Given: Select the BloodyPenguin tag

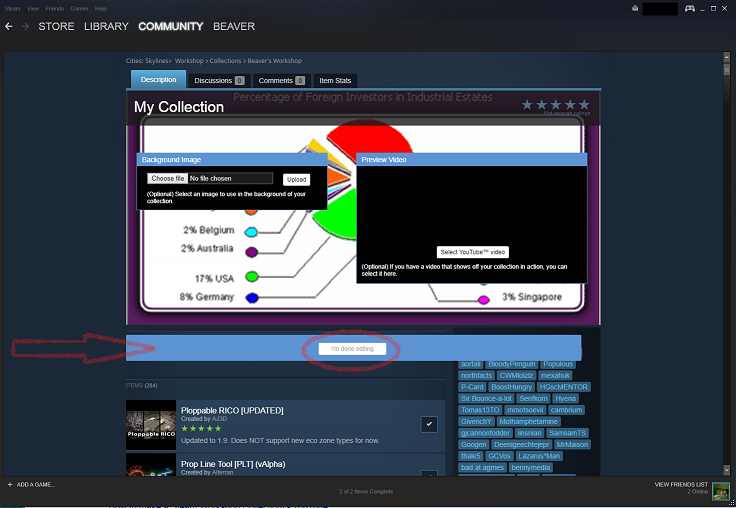Looking at the screenshot, I should pyautogui.click(x=512, y=364).
